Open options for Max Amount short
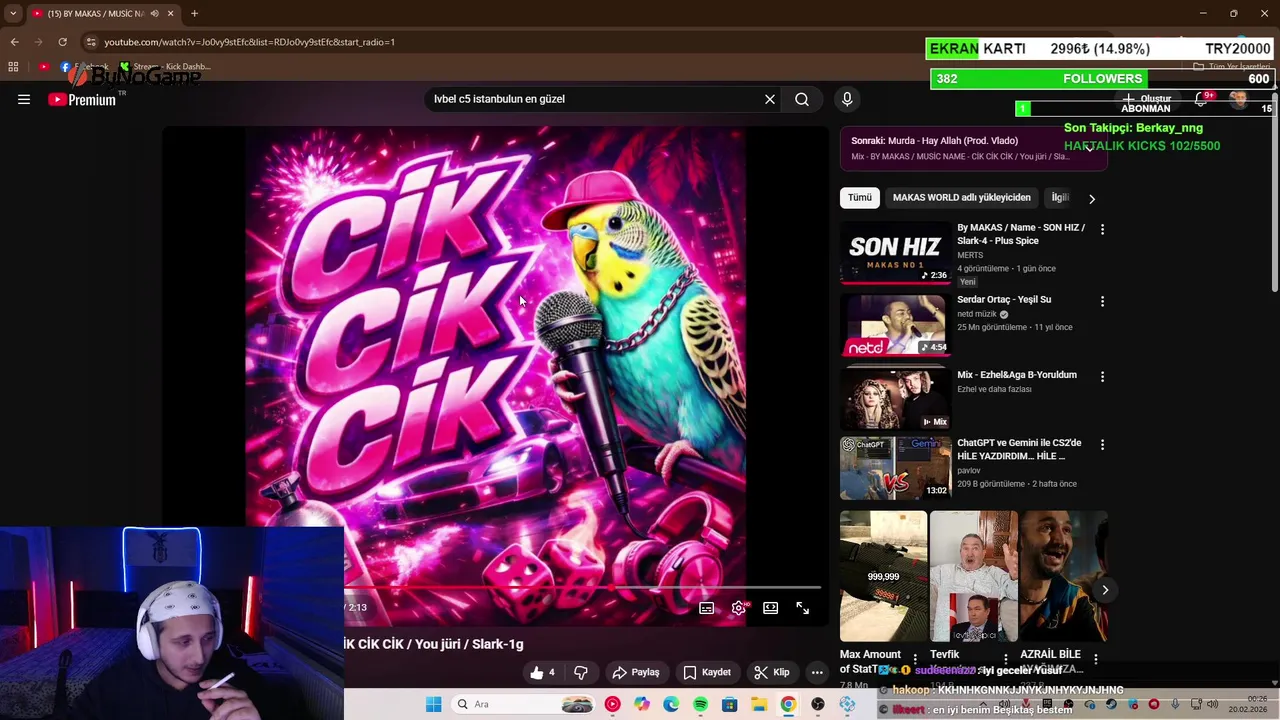This screenshot has height=720, width=1280. pyautogui.click(x=915, y=659)
